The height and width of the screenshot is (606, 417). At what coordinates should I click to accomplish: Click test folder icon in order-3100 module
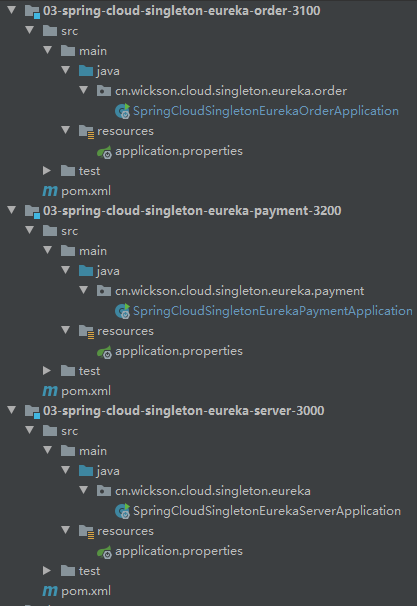coord(68,171)
